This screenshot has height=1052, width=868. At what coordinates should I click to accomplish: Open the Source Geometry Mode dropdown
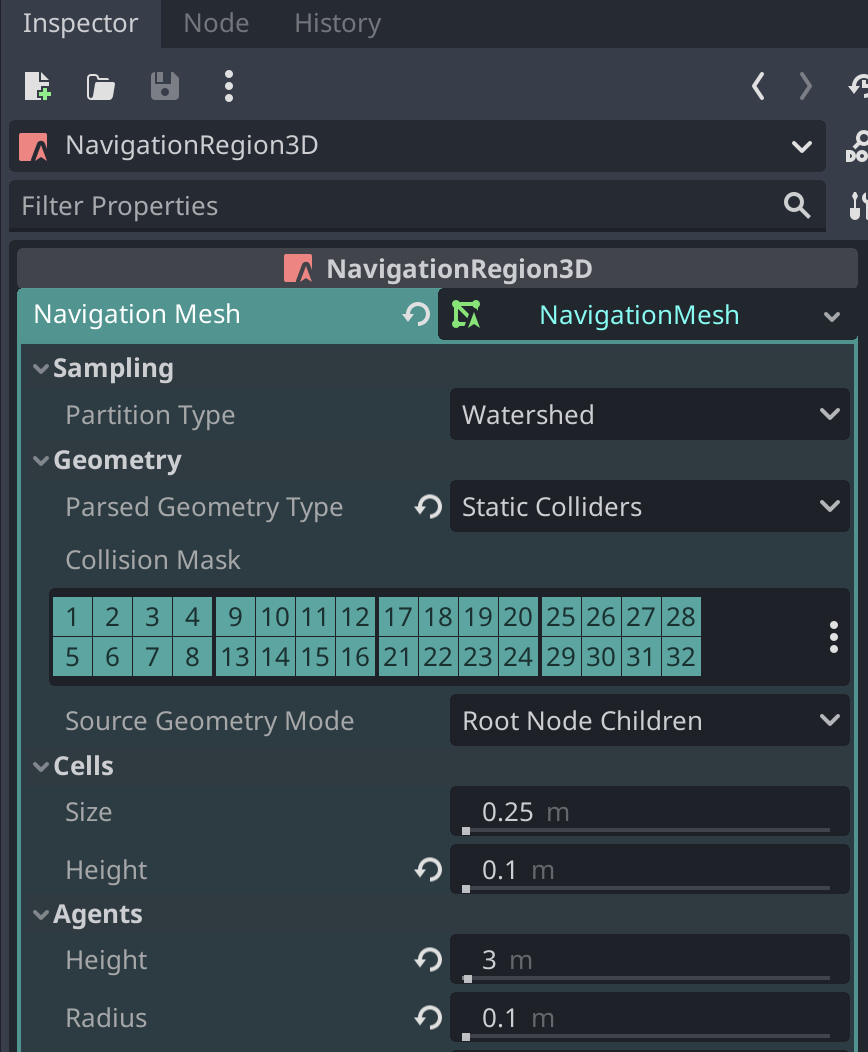pyautogui.click(x=649, y=720)
